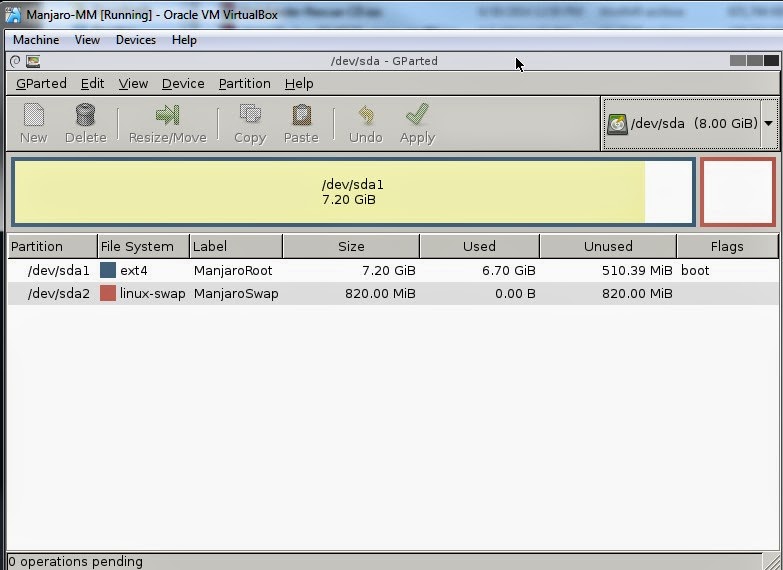Click the 0.00 B used cell
The height and width of the screenshot is (570, 783).
tap(515, 293)
